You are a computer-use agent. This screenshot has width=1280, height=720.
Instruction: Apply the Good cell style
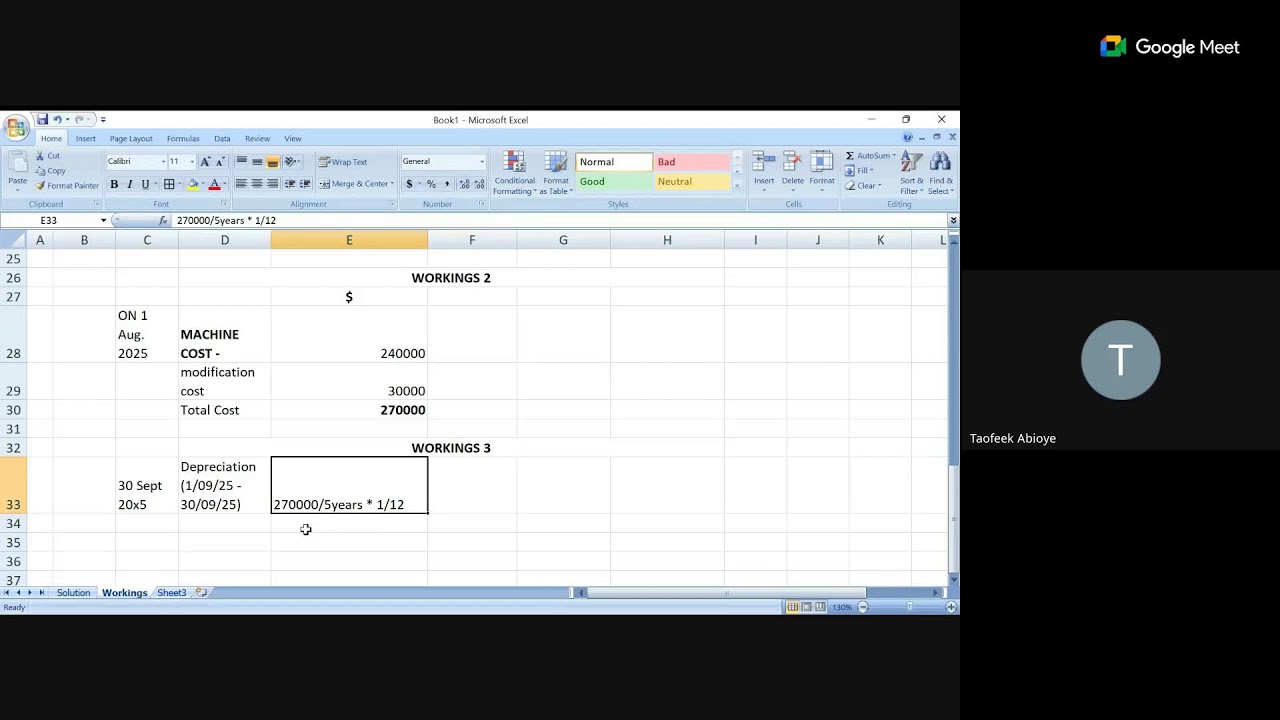tap(613, 182)
